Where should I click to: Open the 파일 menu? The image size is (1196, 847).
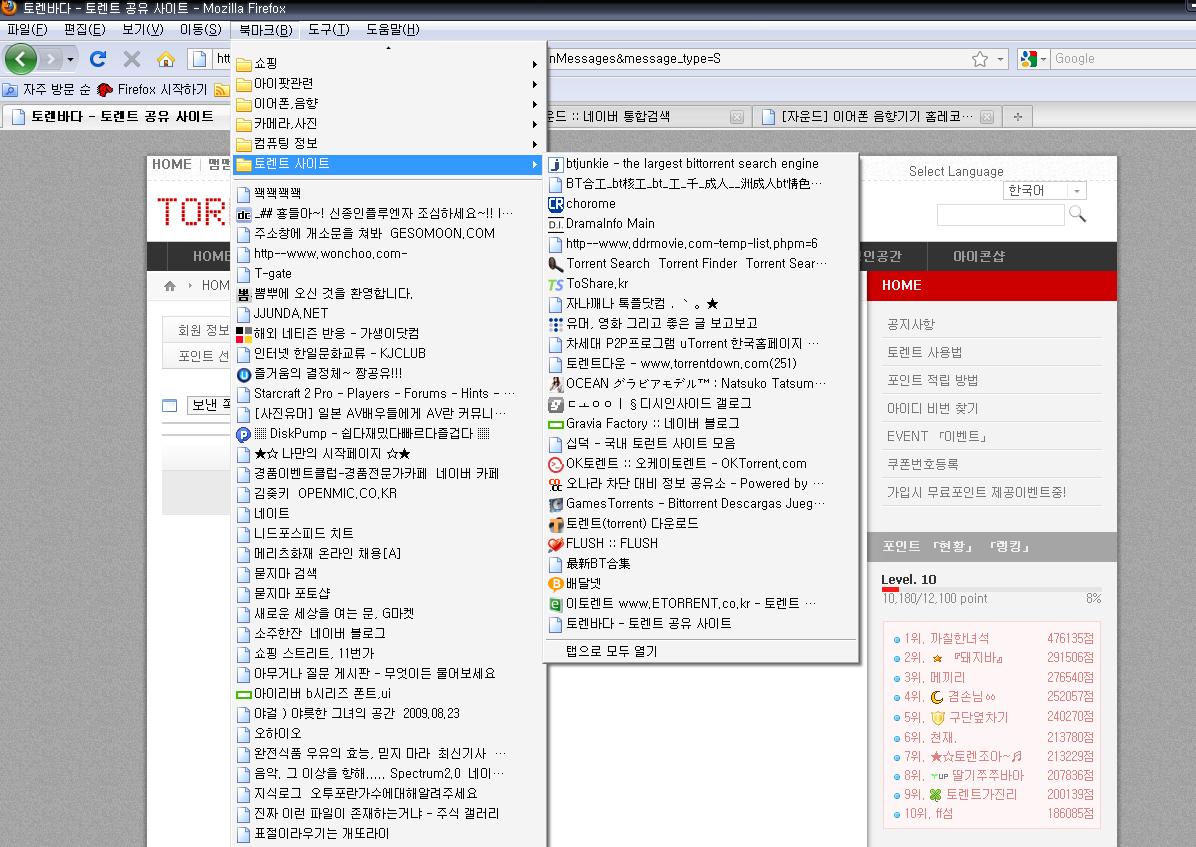[x=27, y=30]
